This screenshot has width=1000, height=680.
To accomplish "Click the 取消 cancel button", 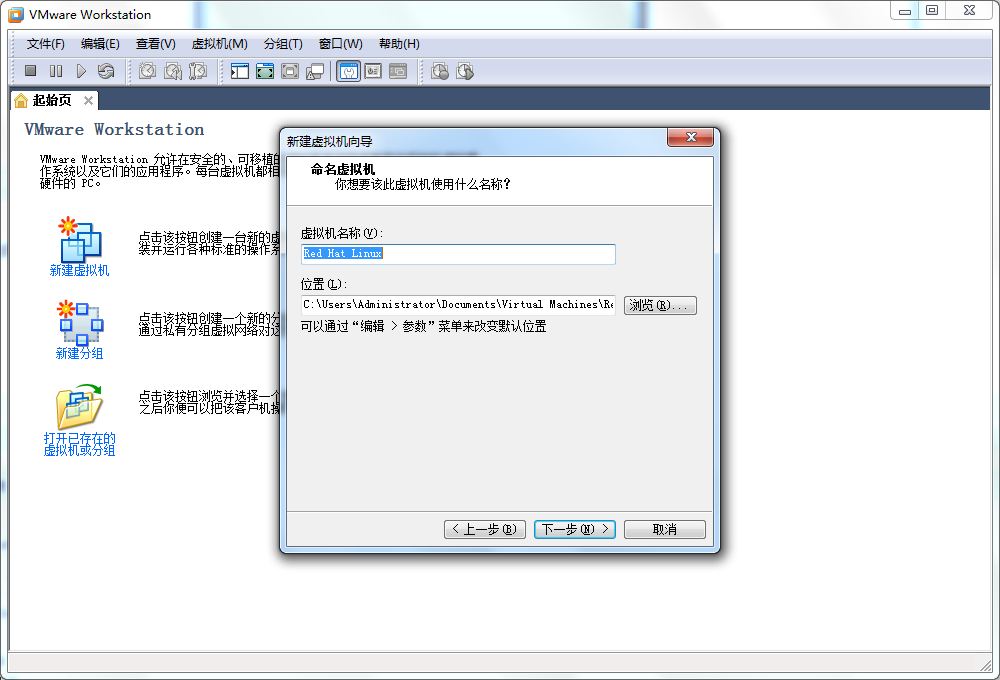I will 665,529.
